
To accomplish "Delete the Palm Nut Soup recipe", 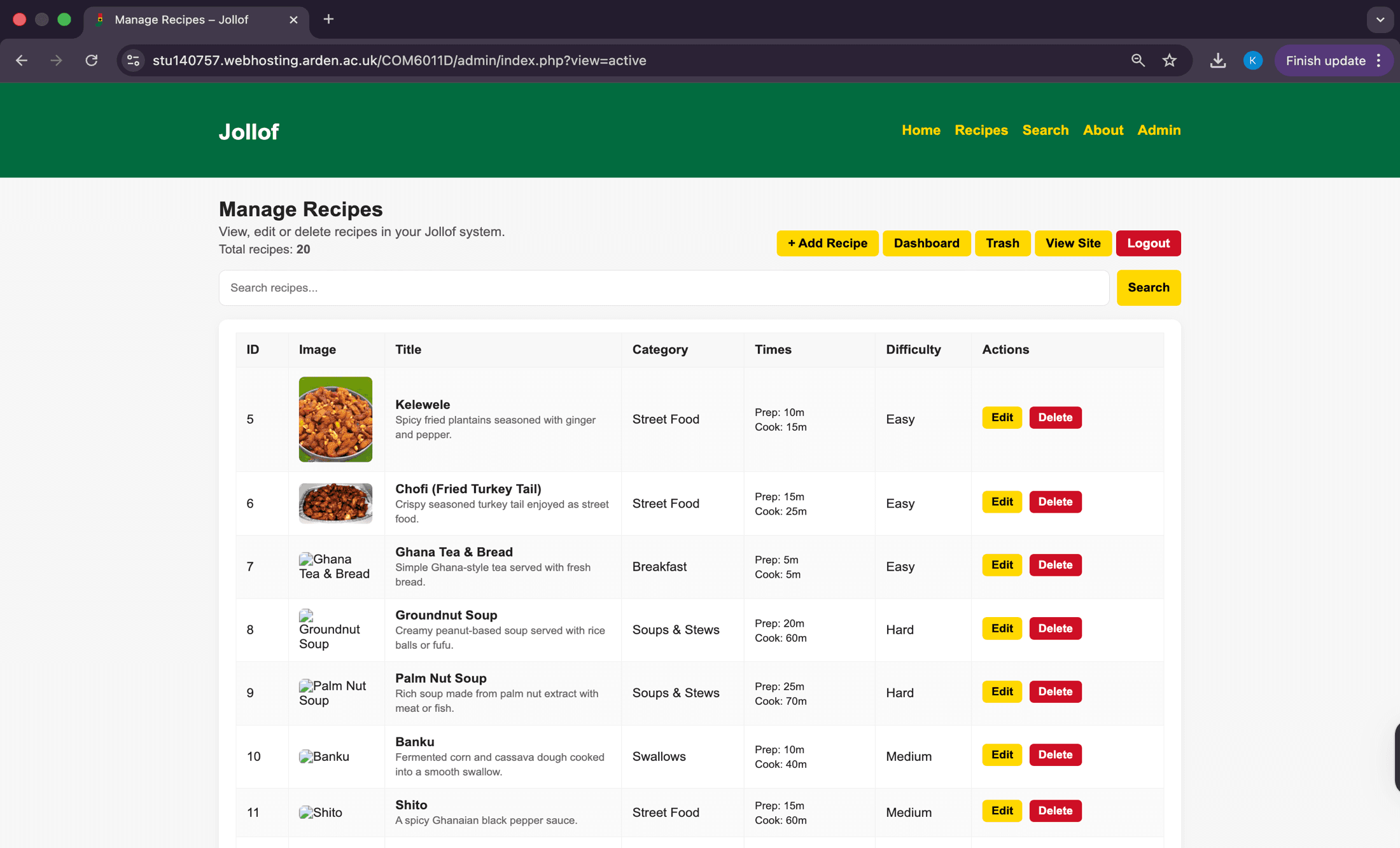I will tap(1055, 692).
